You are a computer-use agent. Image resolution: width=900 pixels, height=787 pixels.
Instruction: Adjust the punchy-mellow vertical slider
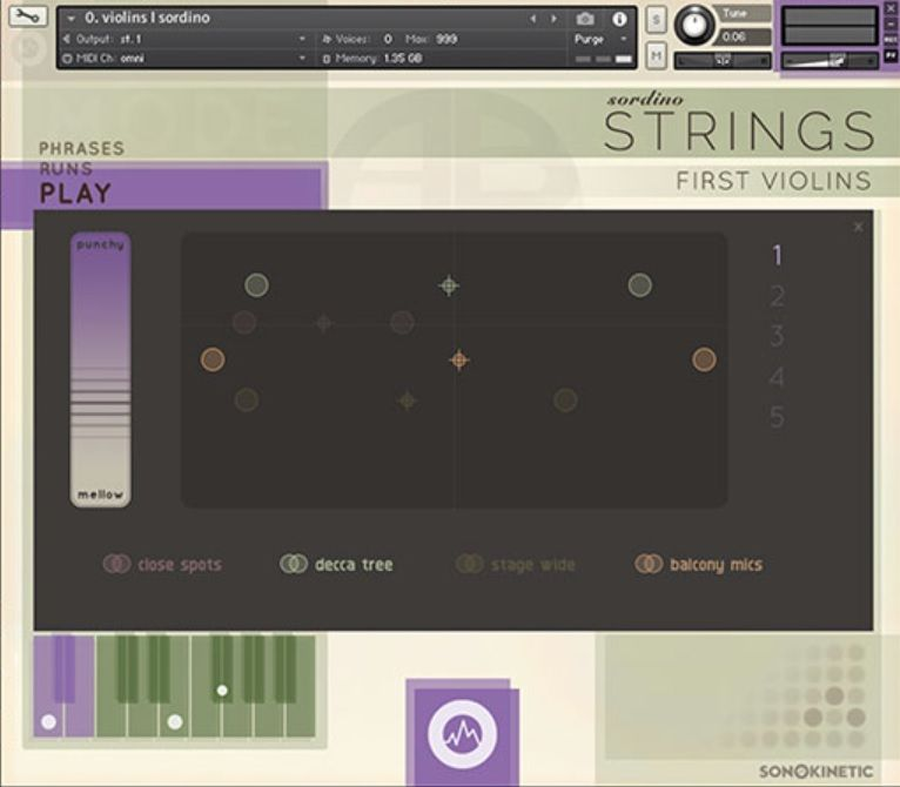(100, 370)
